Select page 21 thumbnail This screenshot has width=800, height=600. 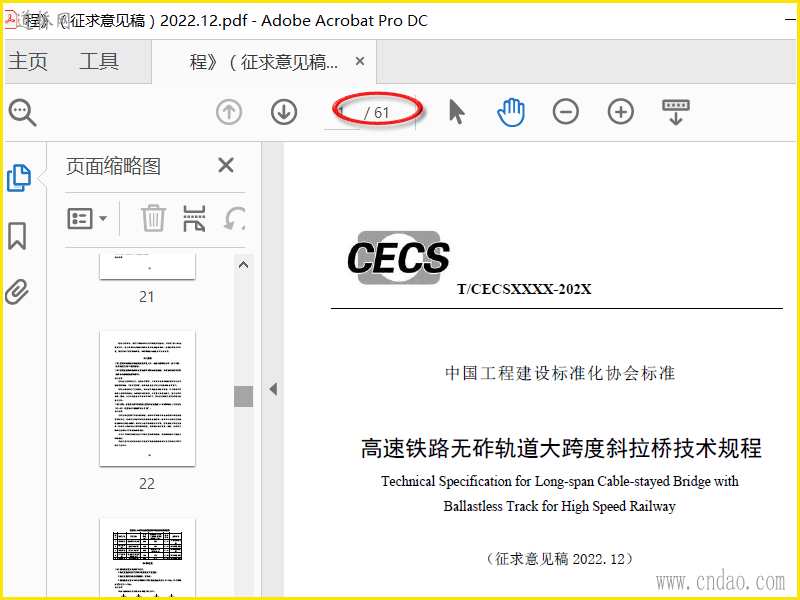tap(147, 266)
